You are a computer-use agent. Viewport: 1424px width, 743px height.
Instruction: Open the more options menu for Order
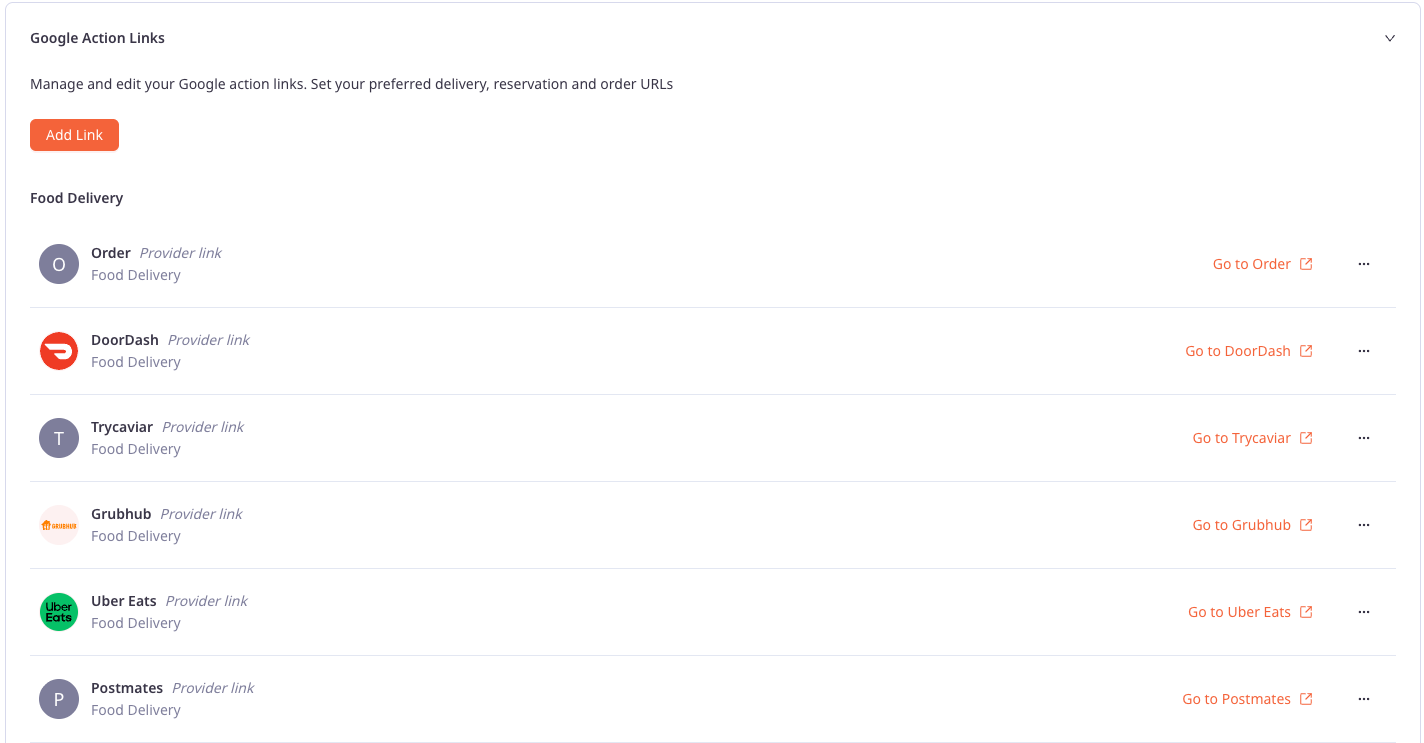tap(1364, 264)
